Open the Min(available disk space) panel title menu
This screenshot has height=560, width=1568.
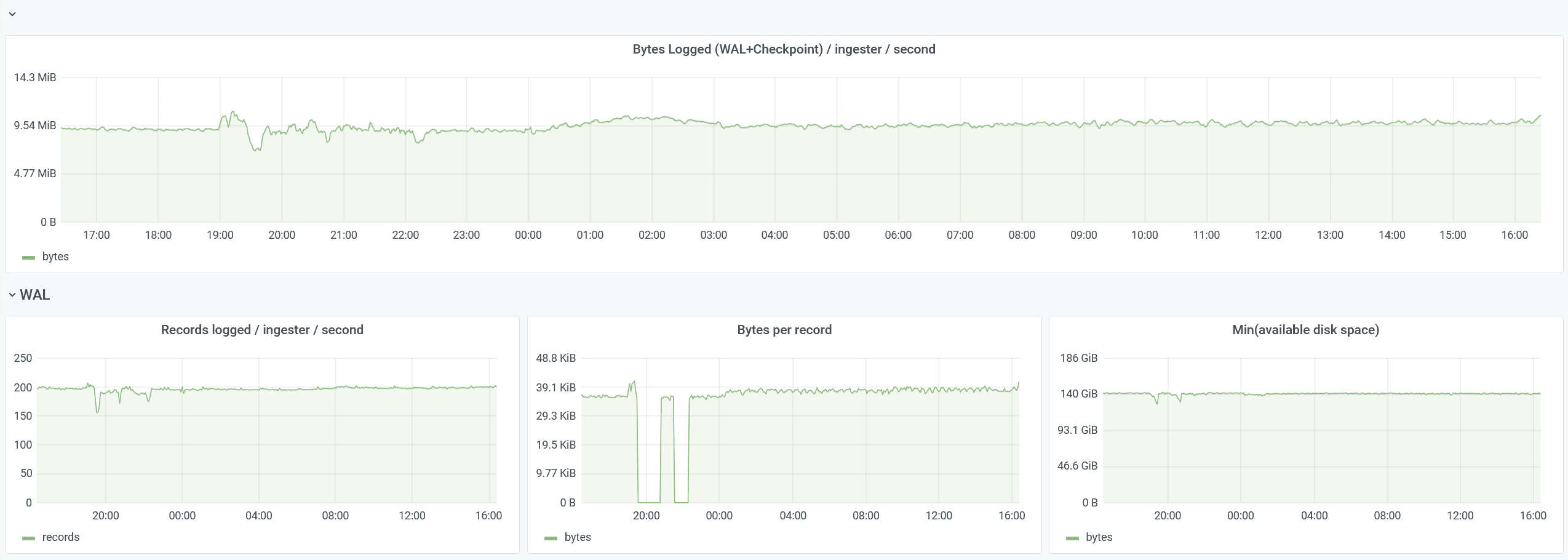1305,330
